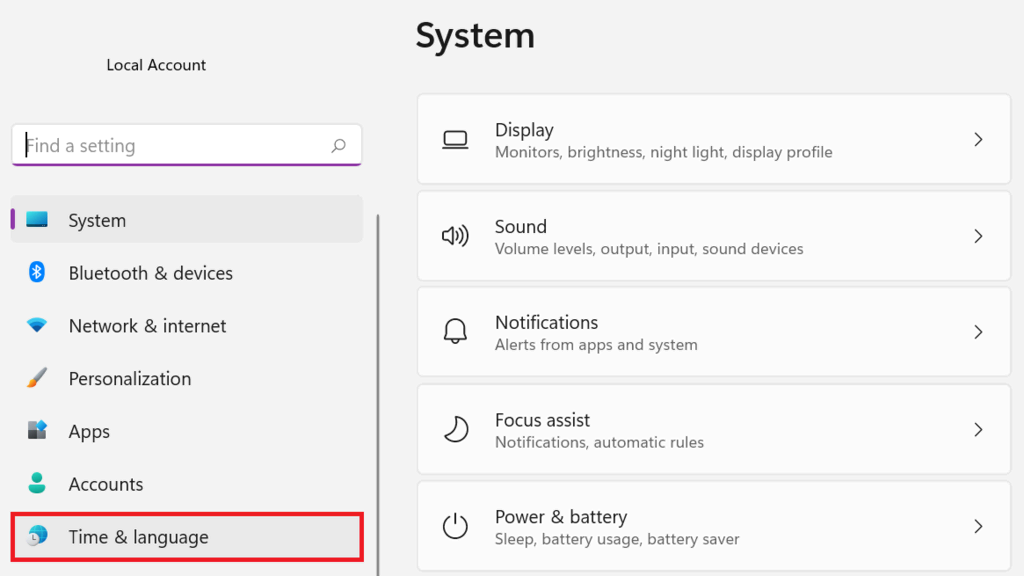Click the Wi-Fi network icon in sidebar

point(37,325)
